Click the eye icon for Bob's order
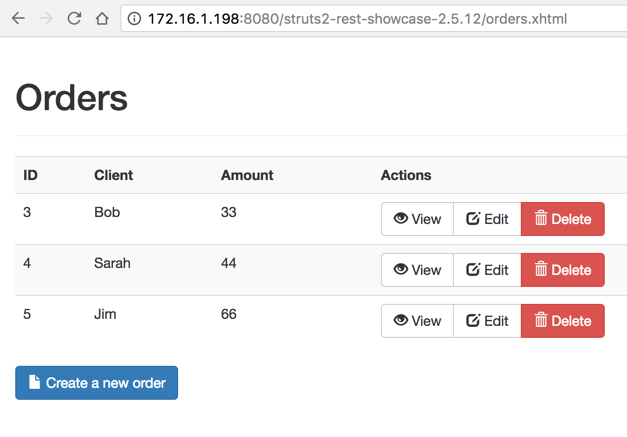Viewport: 627px width, 437px height. tap(400, 219)
